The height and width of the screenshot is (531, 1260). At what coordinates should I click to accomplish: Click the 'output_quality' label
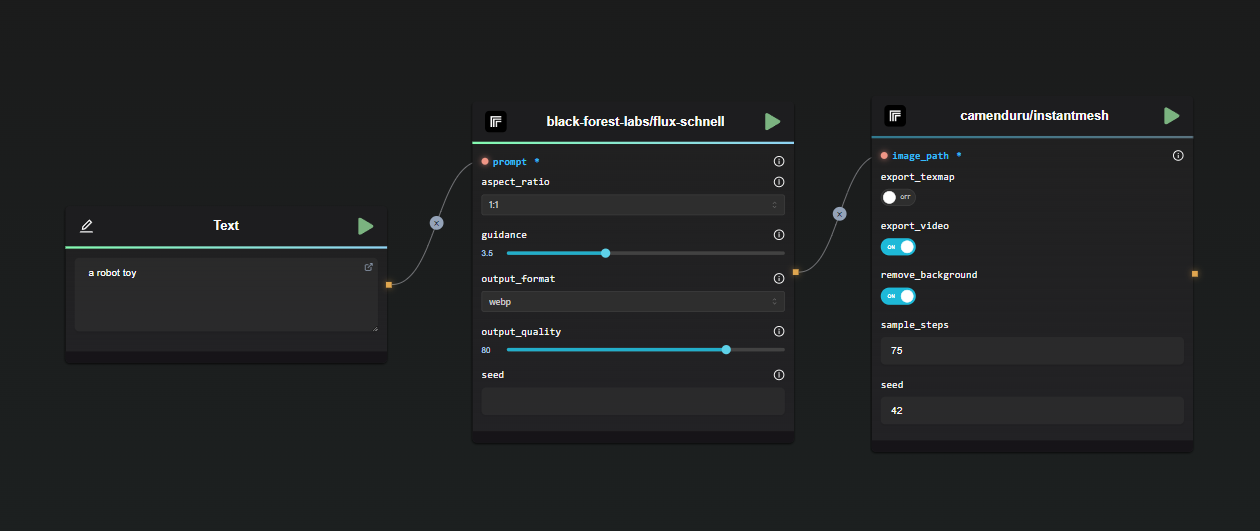(521, 332)
